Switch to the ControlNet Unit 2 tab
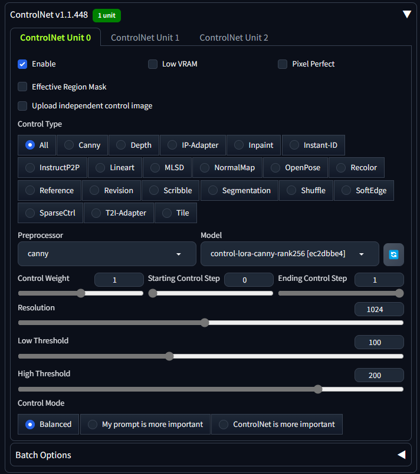This screenshot has width=420, height=474. click(x=234, y=38)
